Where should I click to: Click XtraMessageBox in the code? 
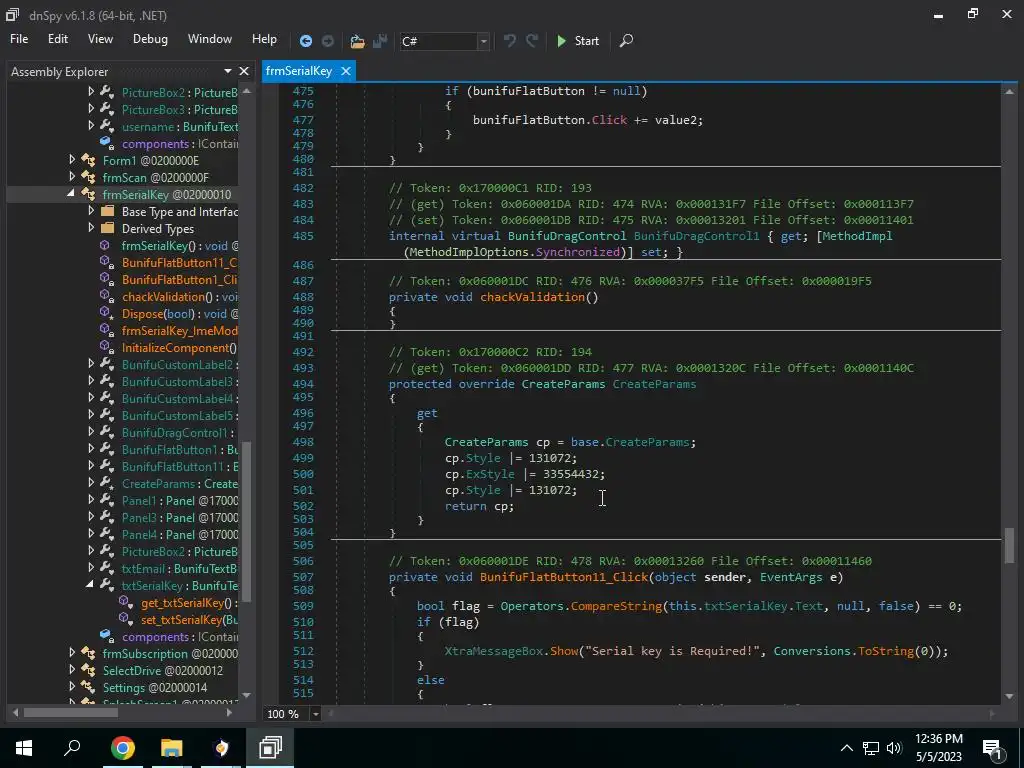point(493,651)
